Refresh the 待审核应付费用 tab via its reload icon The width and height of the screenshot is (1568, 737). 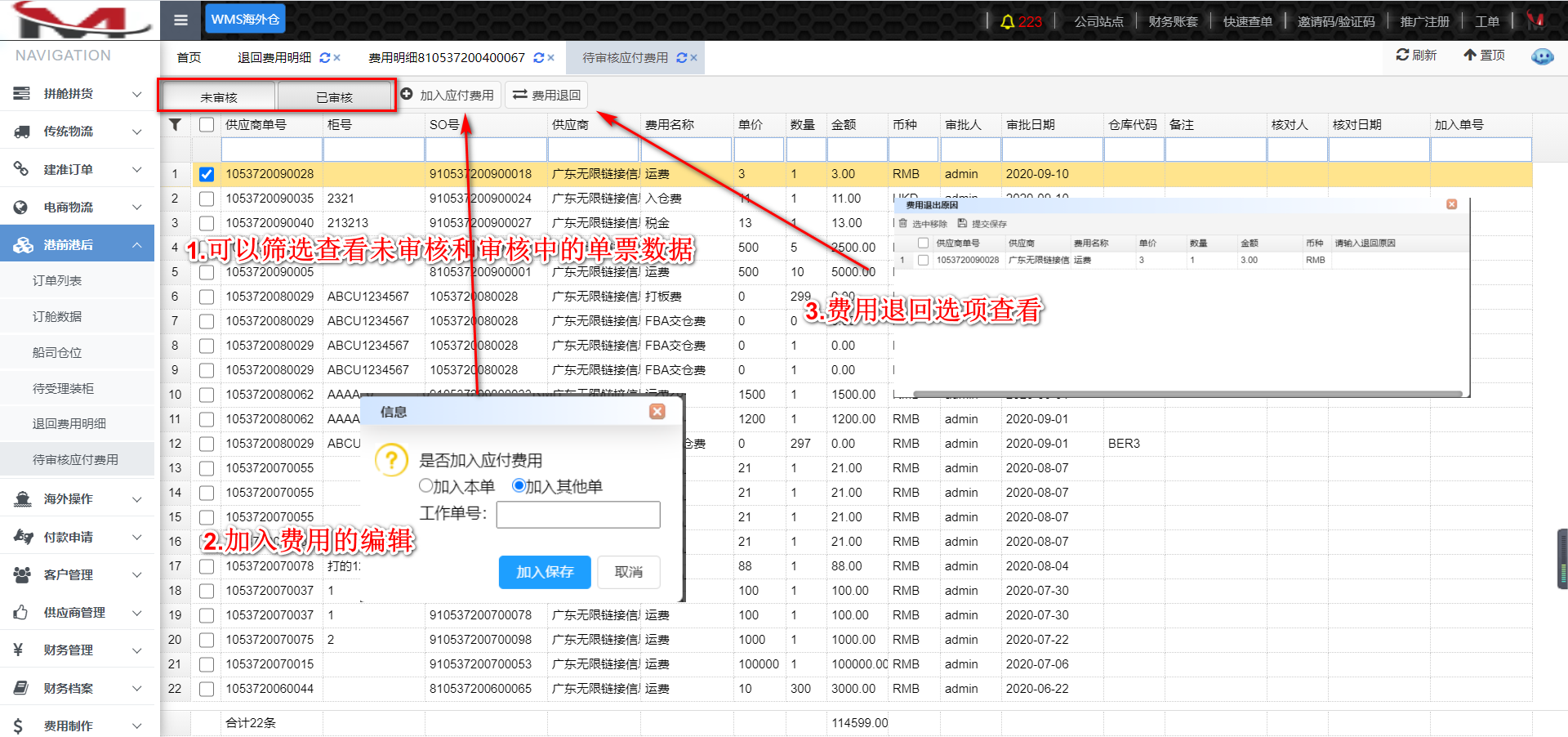(682, 58)
